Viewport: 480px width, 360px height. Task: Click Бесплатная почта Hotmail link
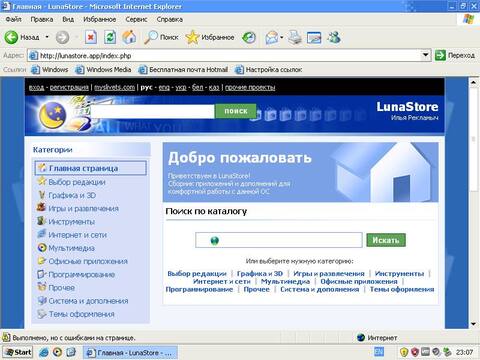(183, 69)
